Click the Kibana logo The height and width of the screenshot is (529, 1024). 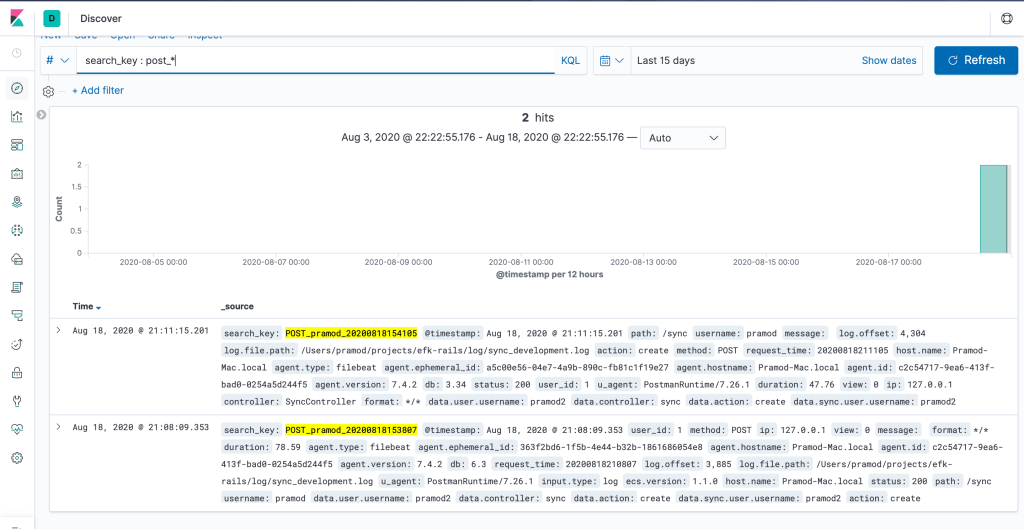[17, 18]
